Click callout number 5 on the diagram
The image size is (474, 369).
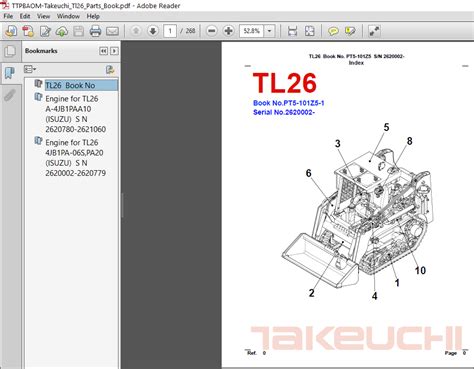386,127
